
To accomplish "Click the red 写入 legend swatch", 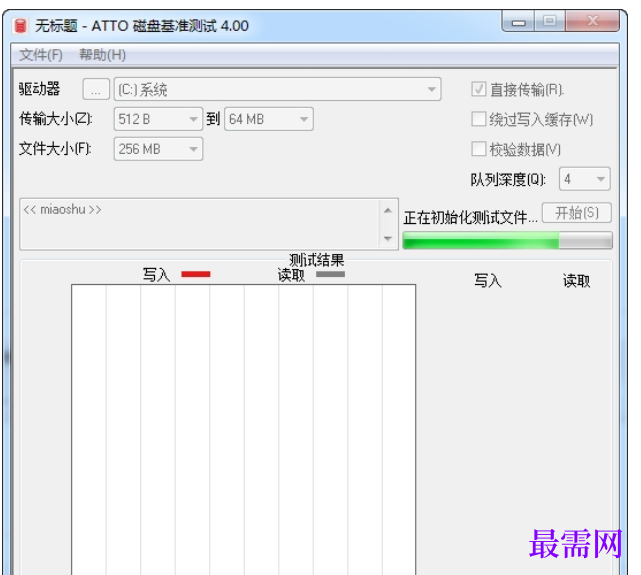I will click(x=196, y=274).
